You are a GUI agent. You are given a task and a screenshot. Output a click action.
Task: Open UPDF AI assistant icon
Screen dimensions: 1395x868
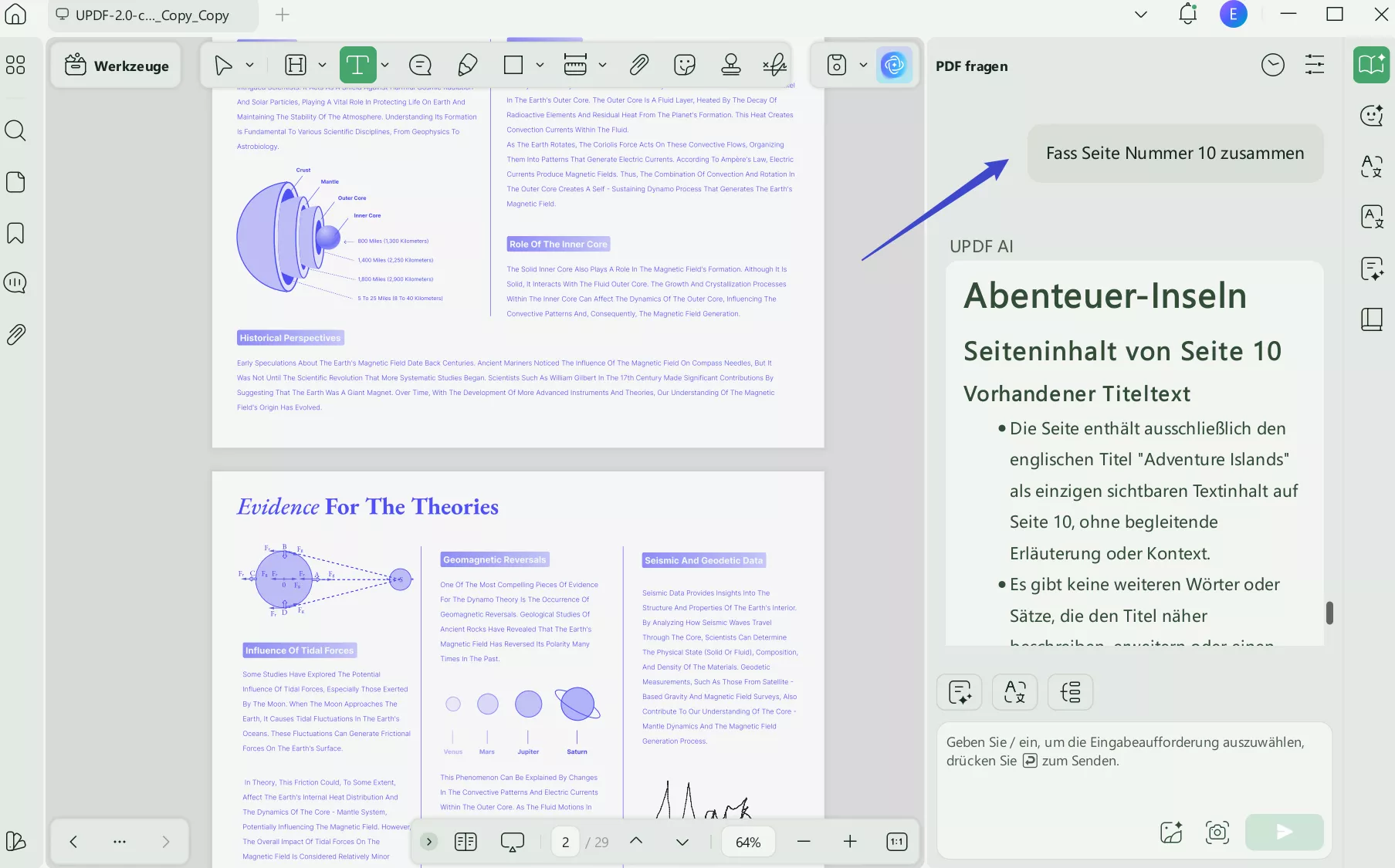click(893, 66)
